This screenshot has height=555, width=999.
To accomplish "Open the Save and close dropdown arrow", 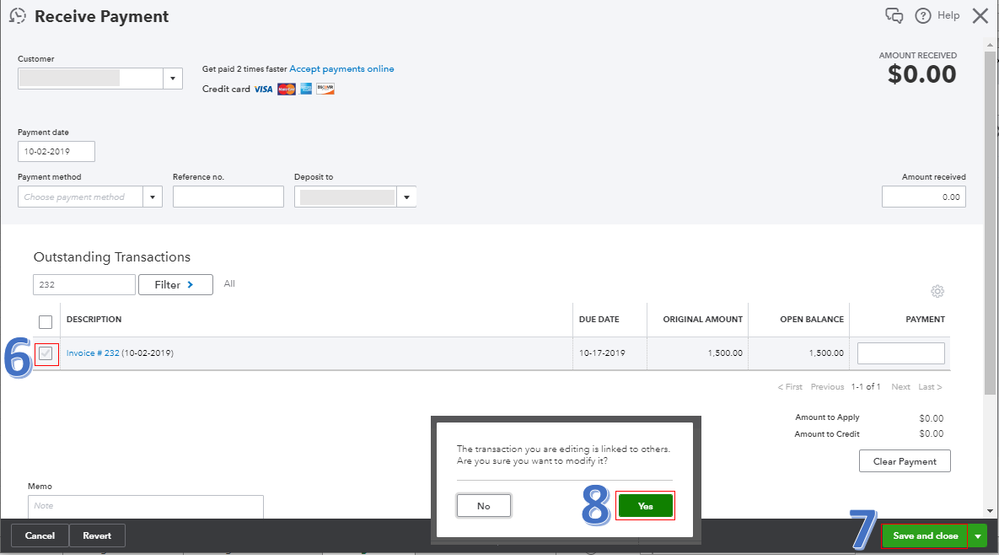I will click(x=977, y=536).
